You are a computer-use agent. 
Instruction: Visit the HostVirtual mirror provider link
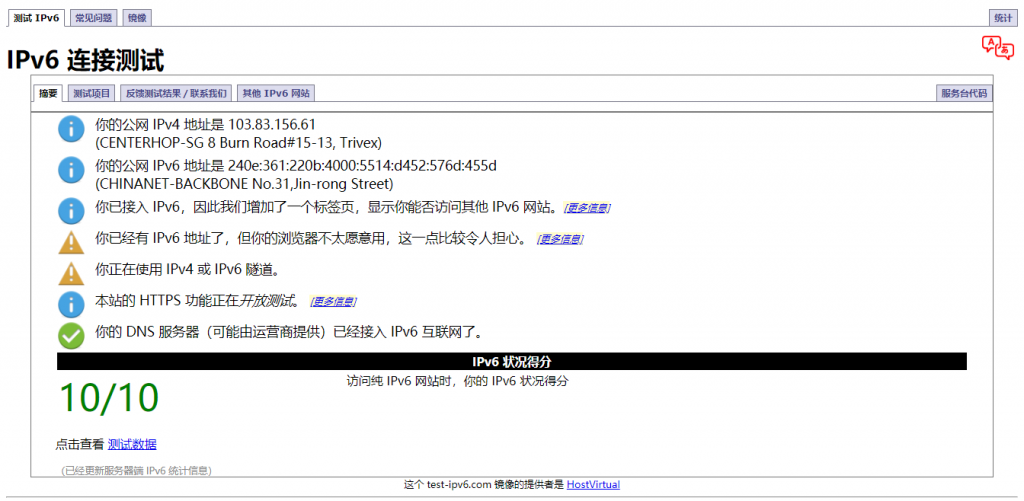(x=593, y=485)
